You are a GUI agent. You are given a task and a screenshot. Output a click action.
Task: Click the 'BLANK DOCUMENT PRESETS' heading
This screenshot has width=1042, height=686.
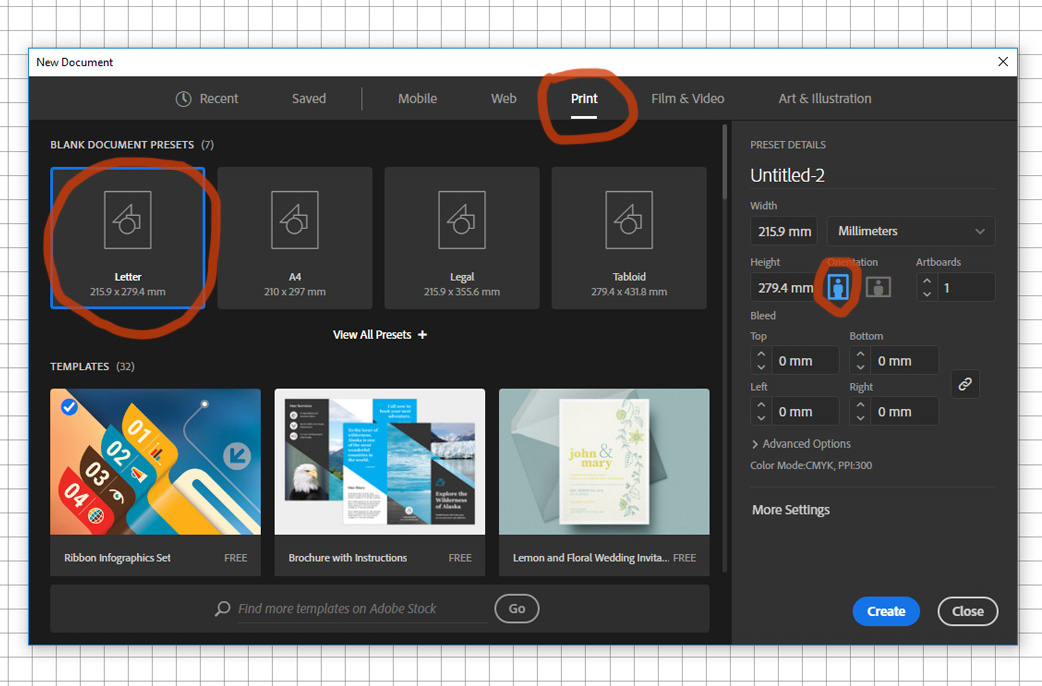click(122, 144)
